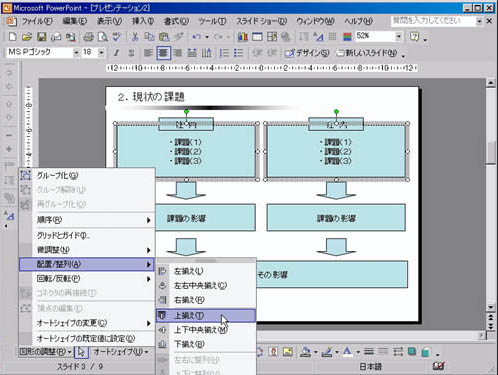Click the font color A icon
This screenshot has height=375, width=498.
(347, 352)
